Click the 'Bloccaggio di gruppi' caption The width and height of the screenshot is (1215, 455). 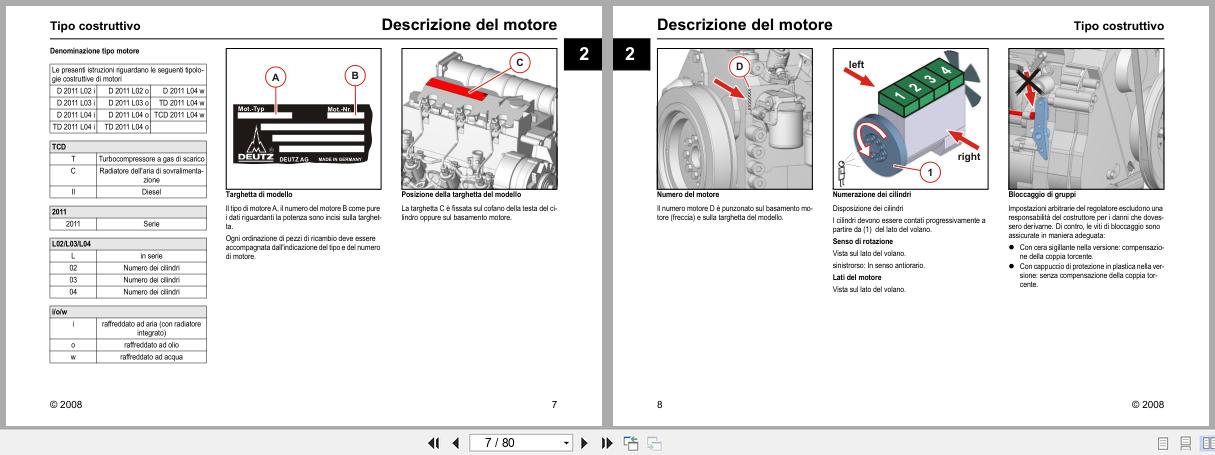[1041, 193]
